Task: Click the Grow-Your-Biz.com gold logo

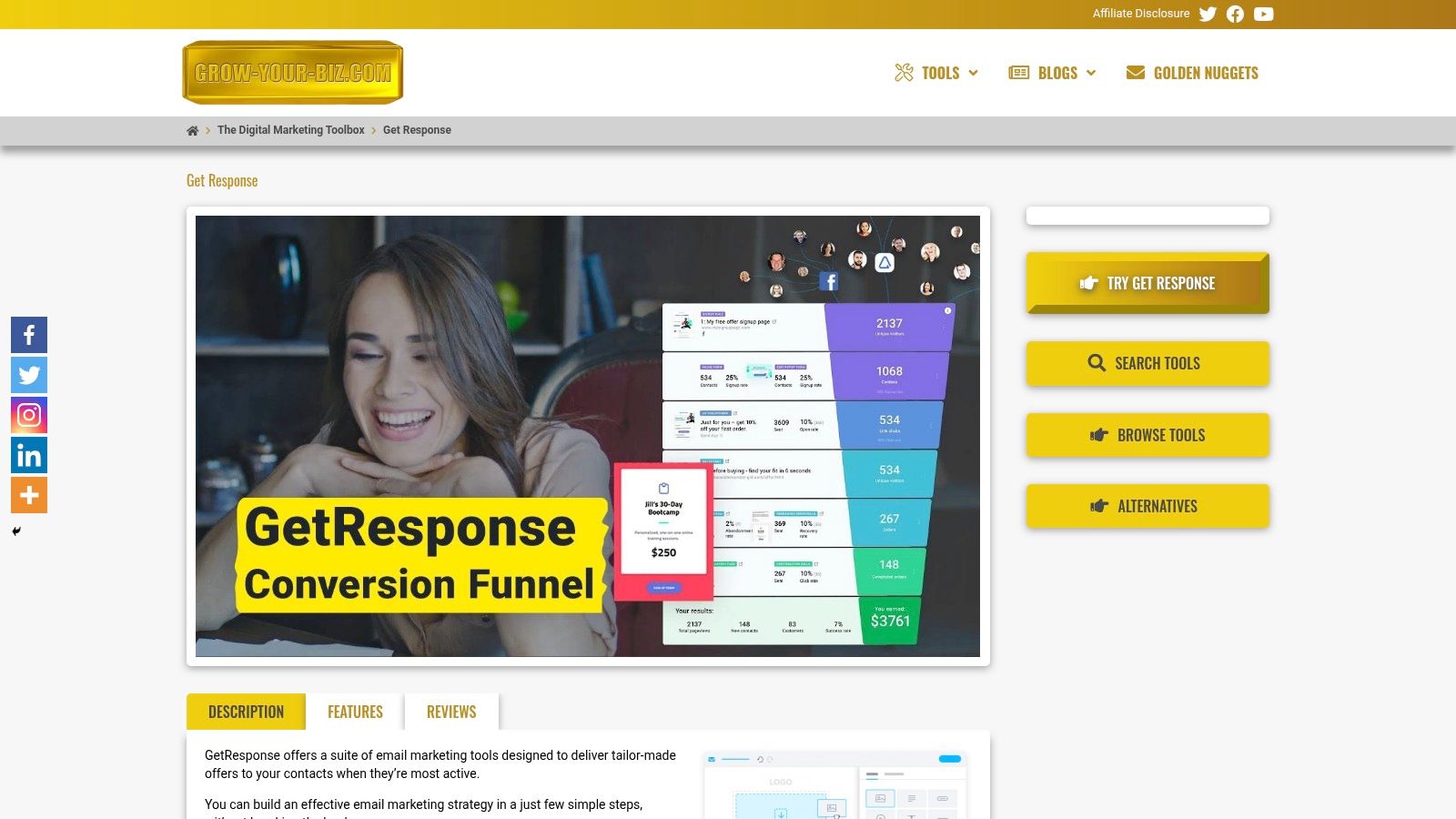Action: (x=293, y=72)
